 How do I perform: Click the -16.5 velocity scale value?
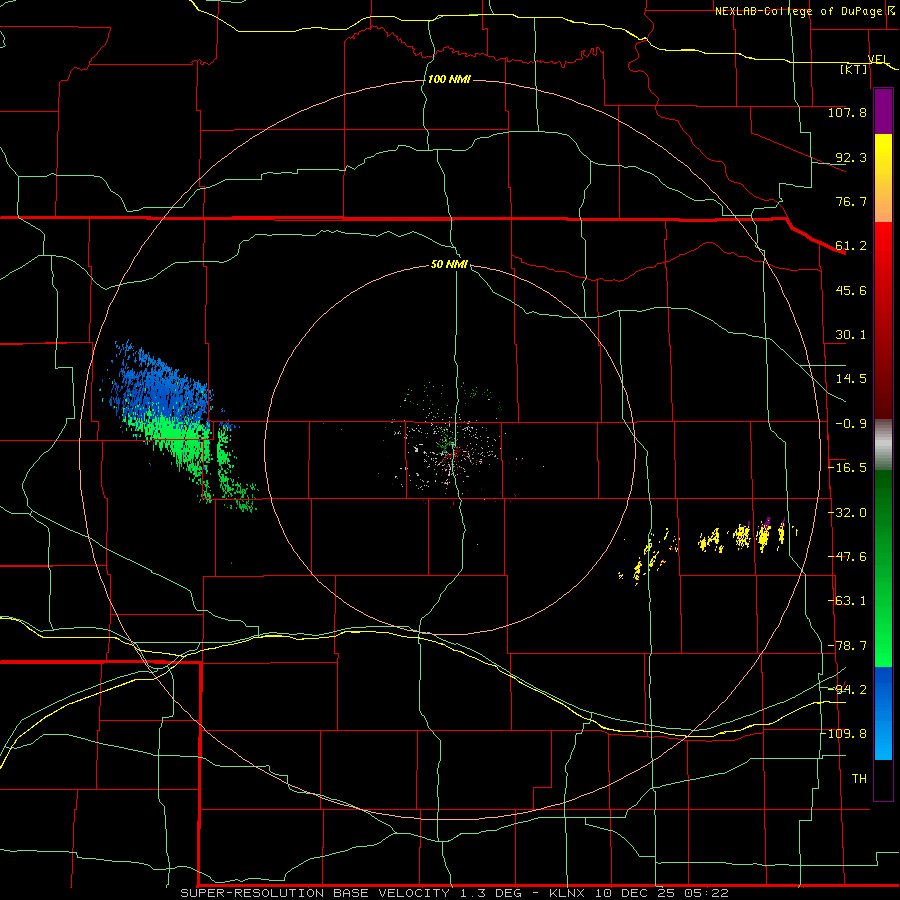tap(848, 468)
